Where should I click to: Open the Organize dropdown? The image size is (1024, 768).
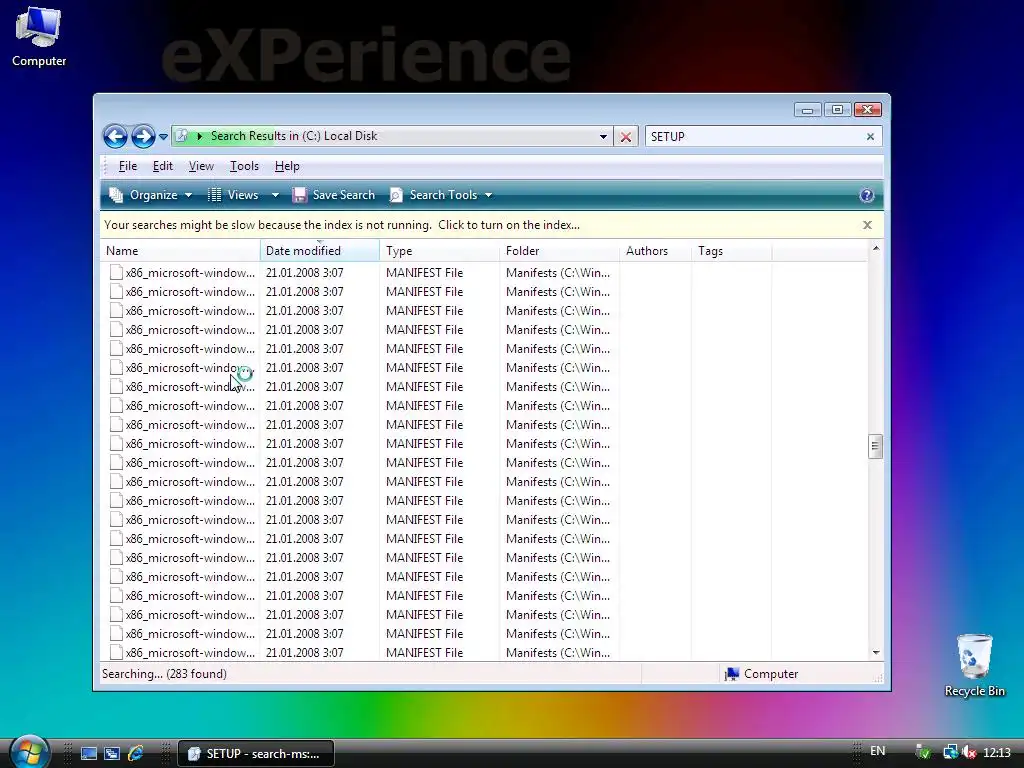click(151, 195)
